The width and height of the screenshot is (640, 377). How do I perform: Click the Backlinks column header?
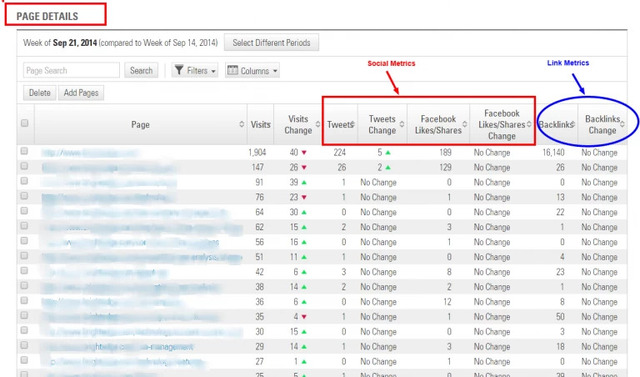point(557,124)
